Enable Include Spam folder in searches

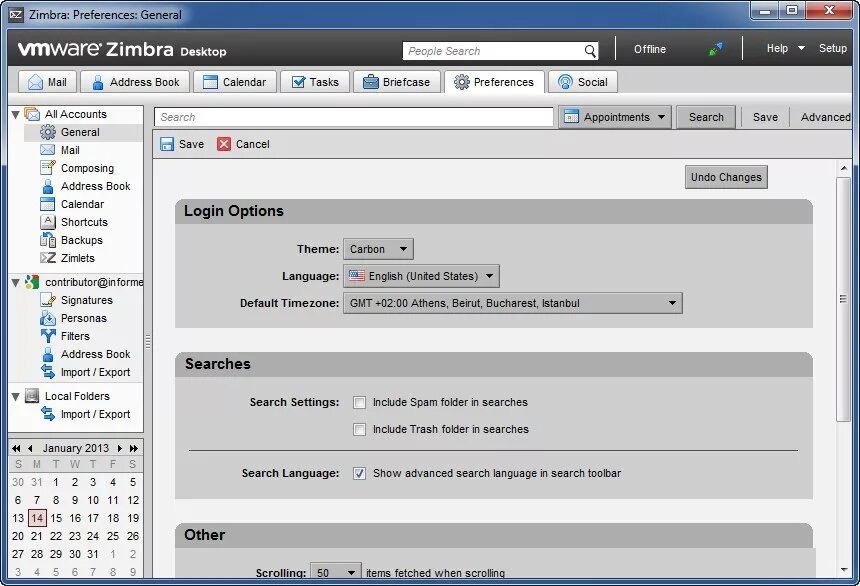tap(359, 403)
